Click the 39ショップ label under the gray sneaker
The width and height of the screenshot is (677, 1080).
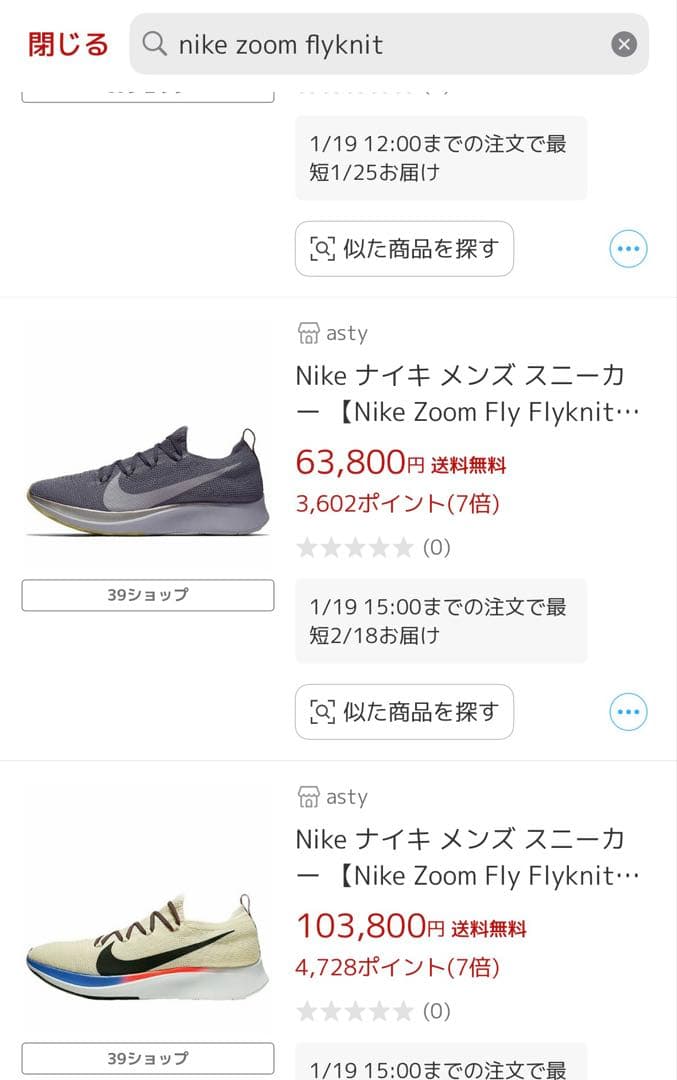click(147, 594)
